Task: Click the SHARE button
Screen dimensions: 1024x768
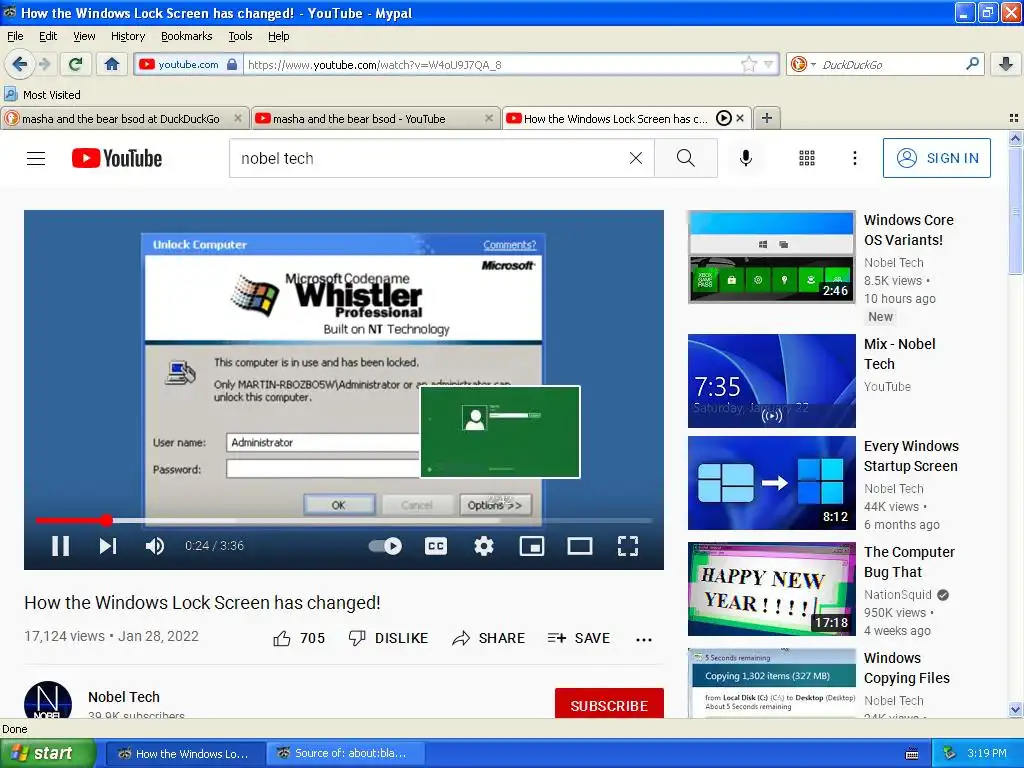Action: [488, 638]
